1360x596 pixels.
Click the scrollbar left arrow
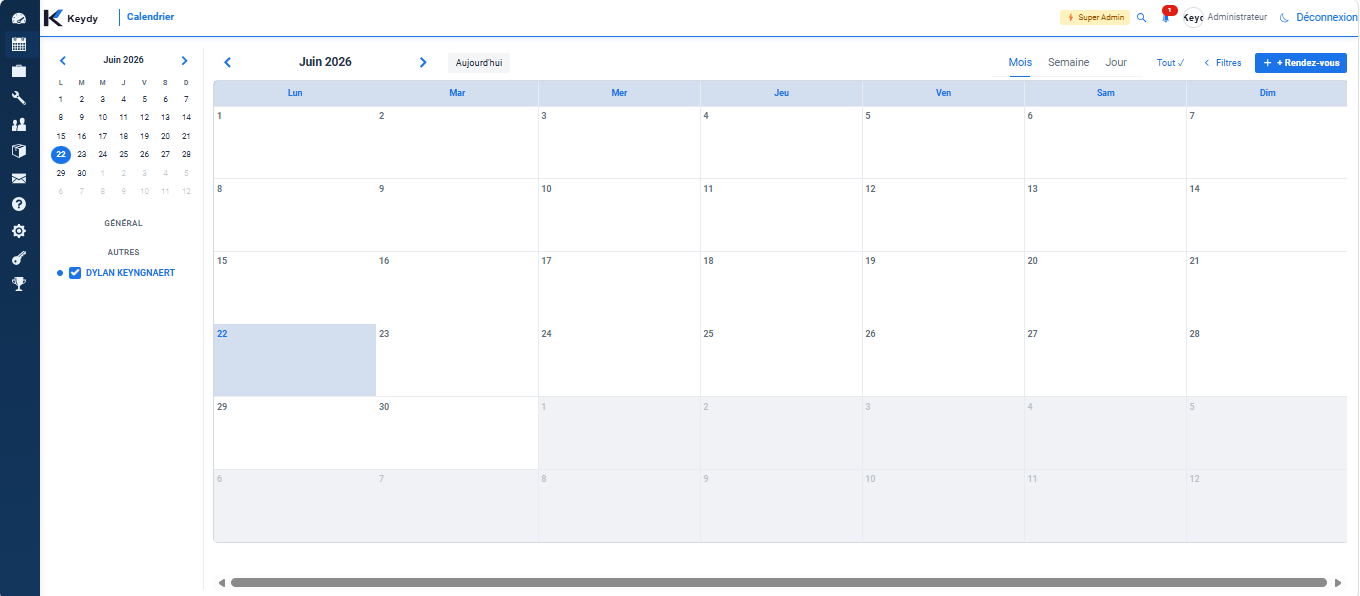pos(221,582)
